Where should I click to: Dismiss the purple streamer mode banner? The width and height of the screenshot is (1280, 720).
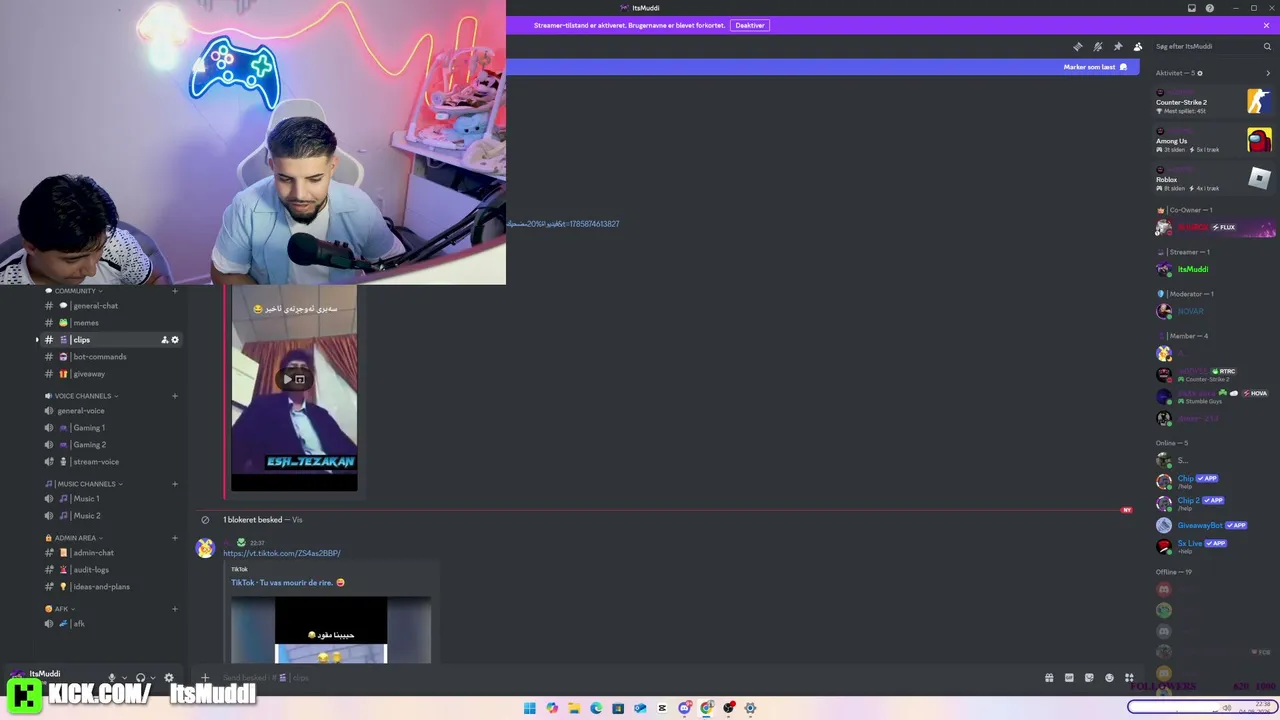pos(1267,25)
